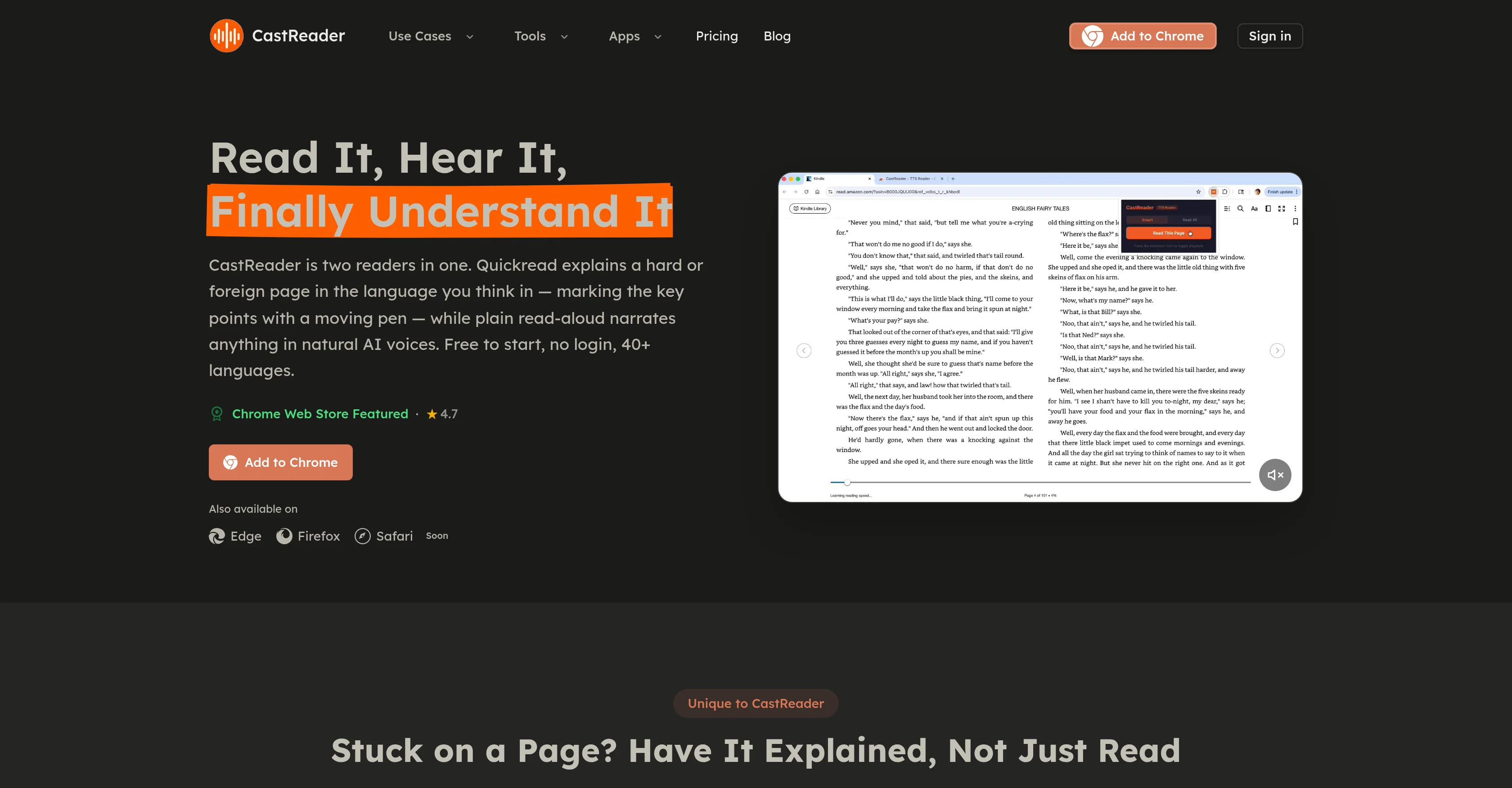Click the star 4.7 rating
The image size is (1512, 788).
pos(442,414)
